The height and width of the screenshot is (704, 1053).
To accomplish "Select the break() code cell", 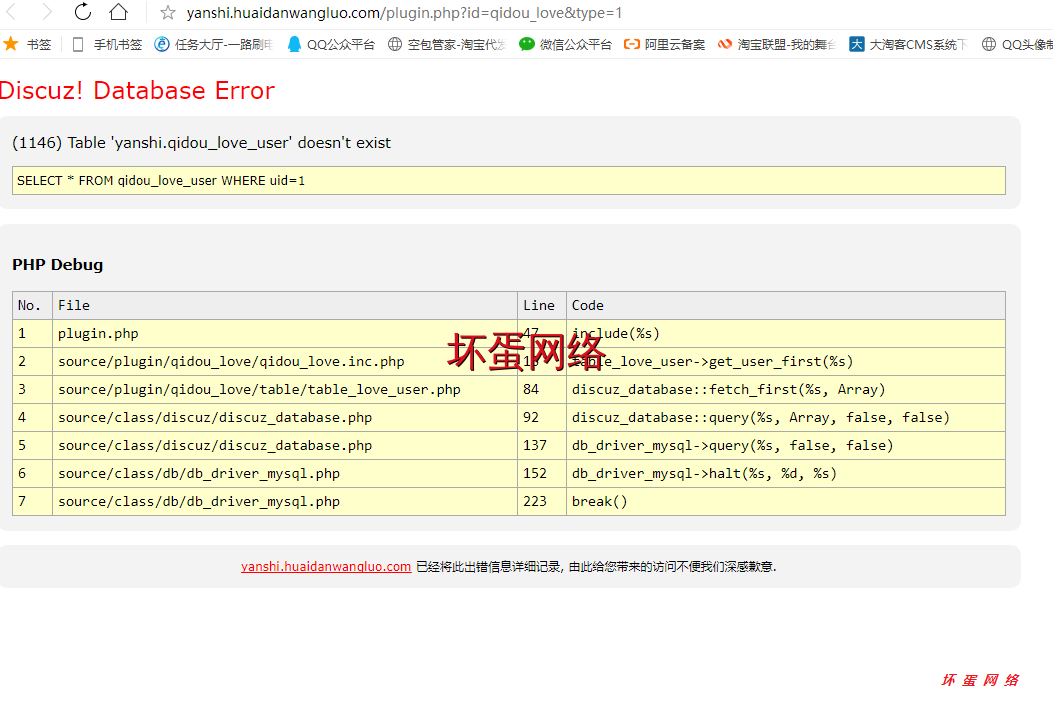I will point(786,502).
